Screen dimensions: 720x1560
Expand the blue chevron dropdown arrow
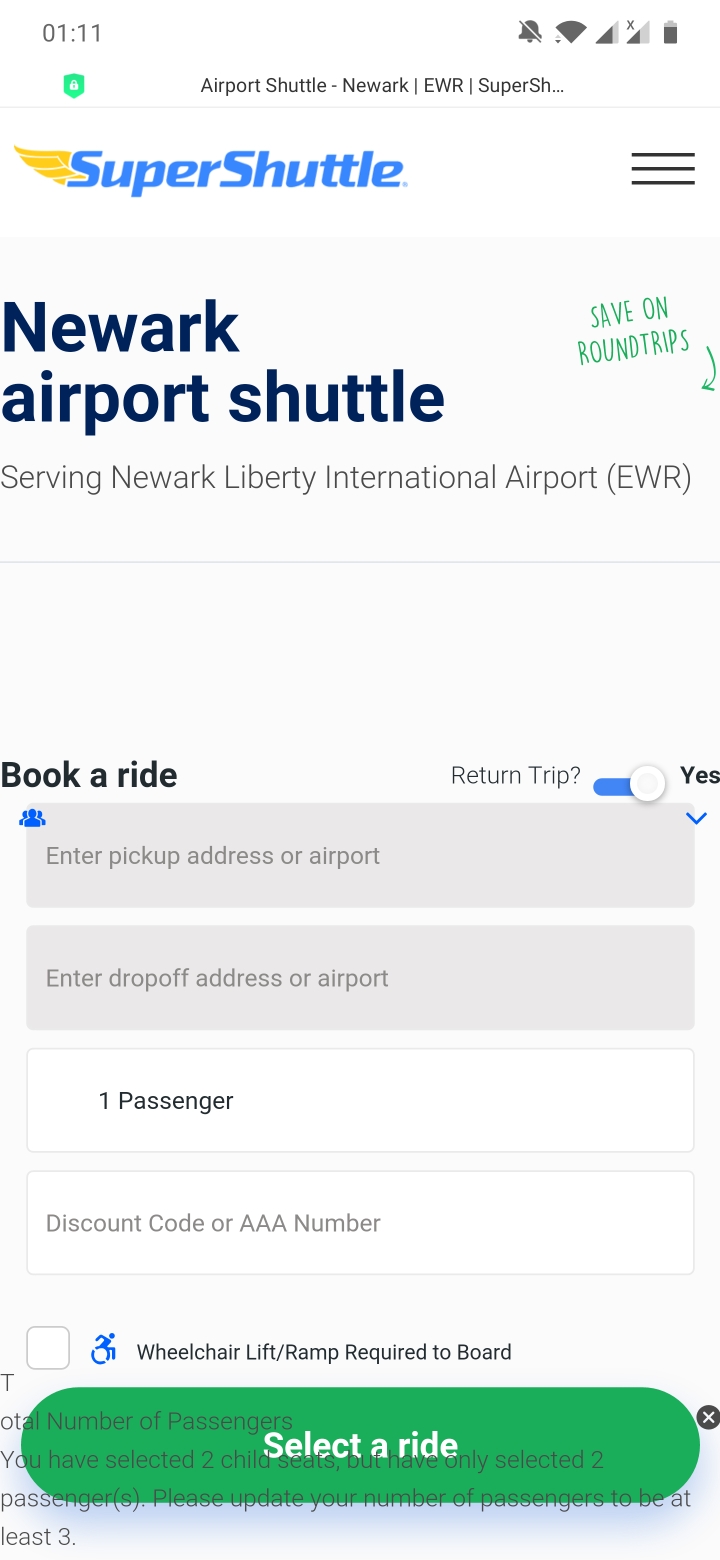[697, 819]
